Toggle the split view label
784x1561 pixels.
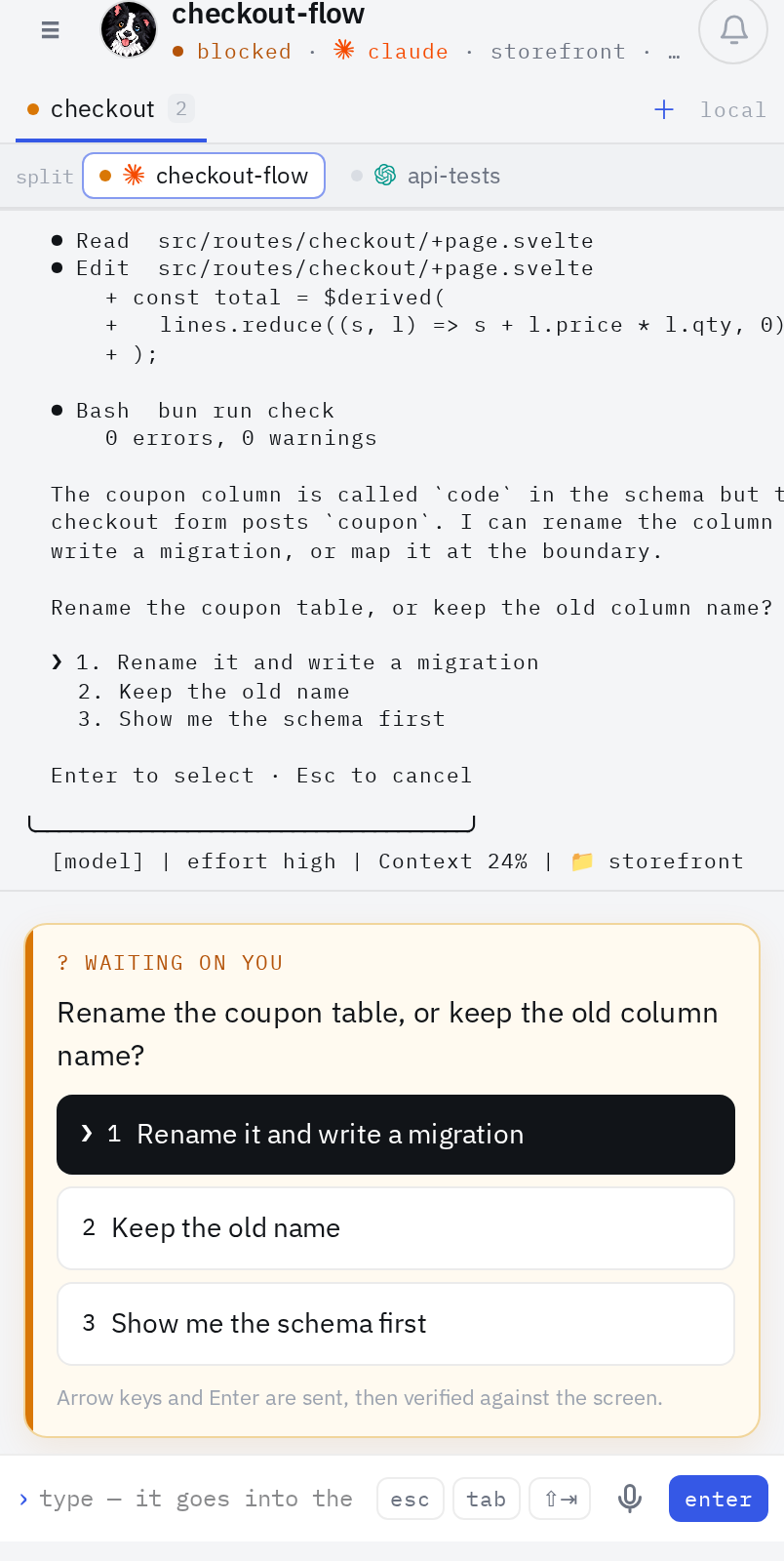(x=45, y=177)
